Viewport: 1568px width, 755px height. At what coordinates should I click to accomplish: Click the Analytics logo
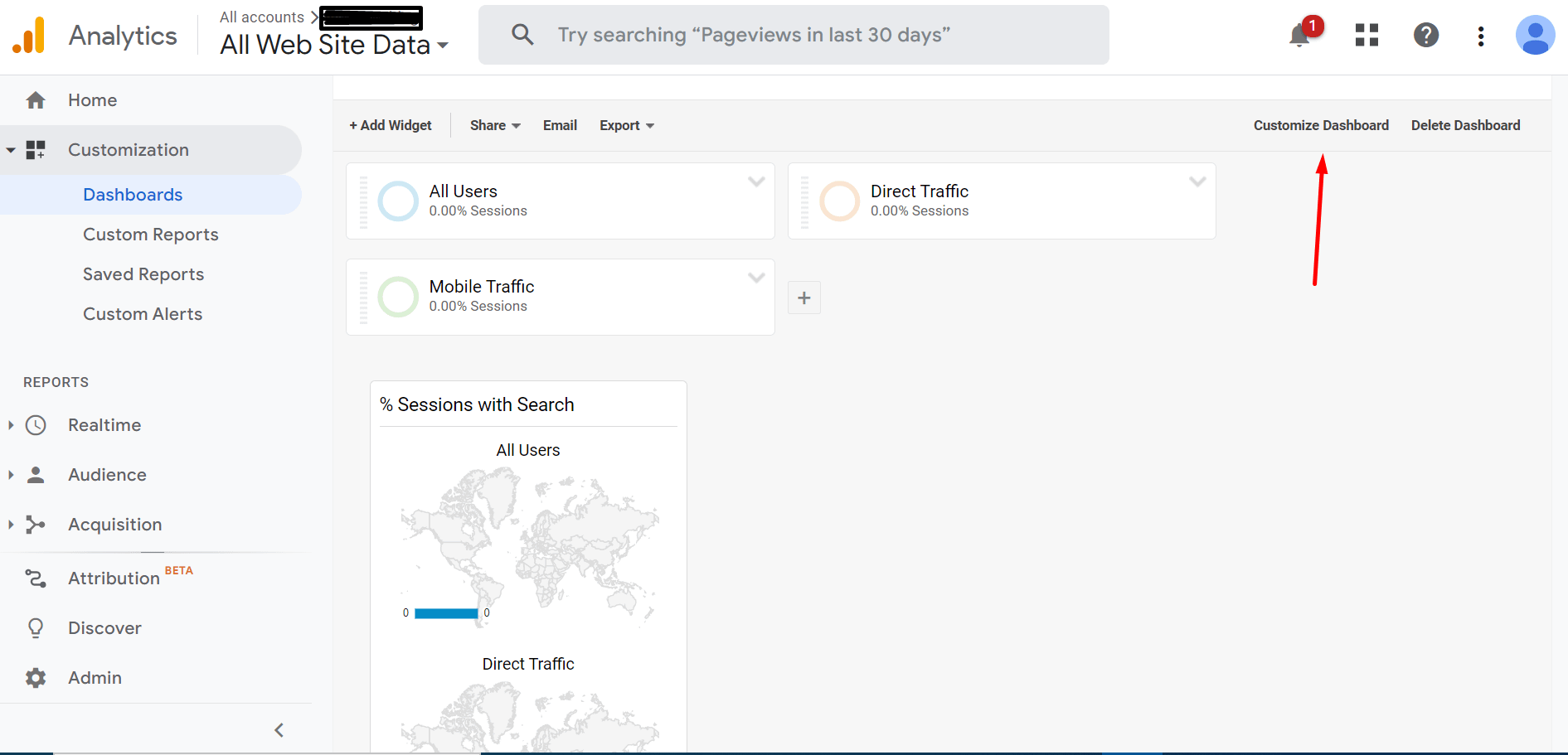[95, 35]
